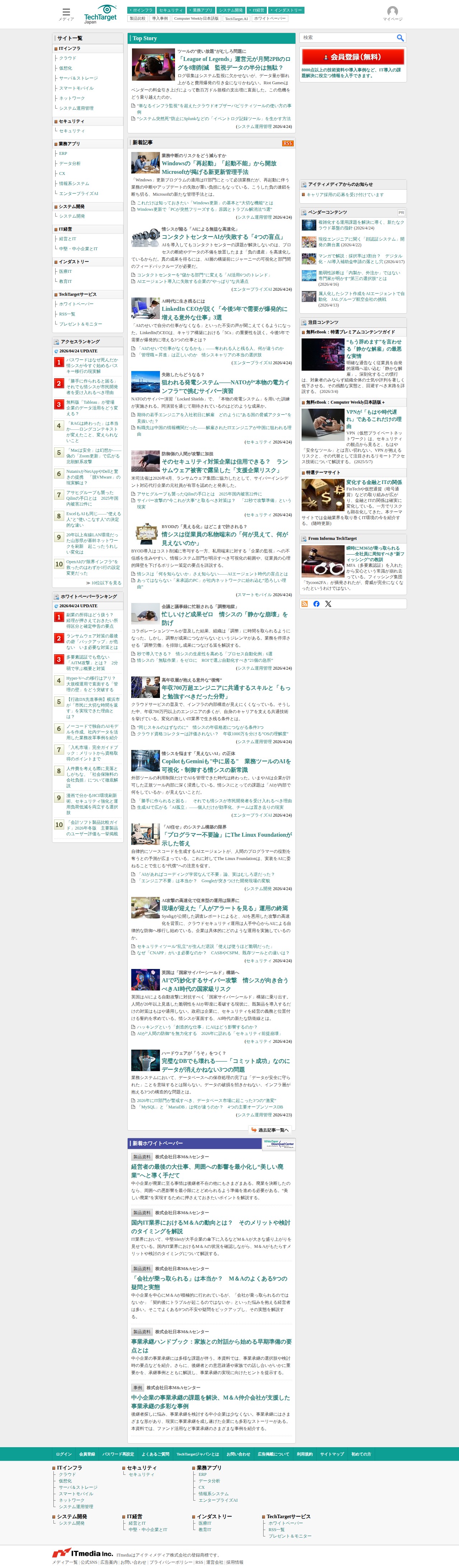Open 仮想化 in the left sidebar
The width and height of the screenshot is (459, 1568).
click(65, 68)
